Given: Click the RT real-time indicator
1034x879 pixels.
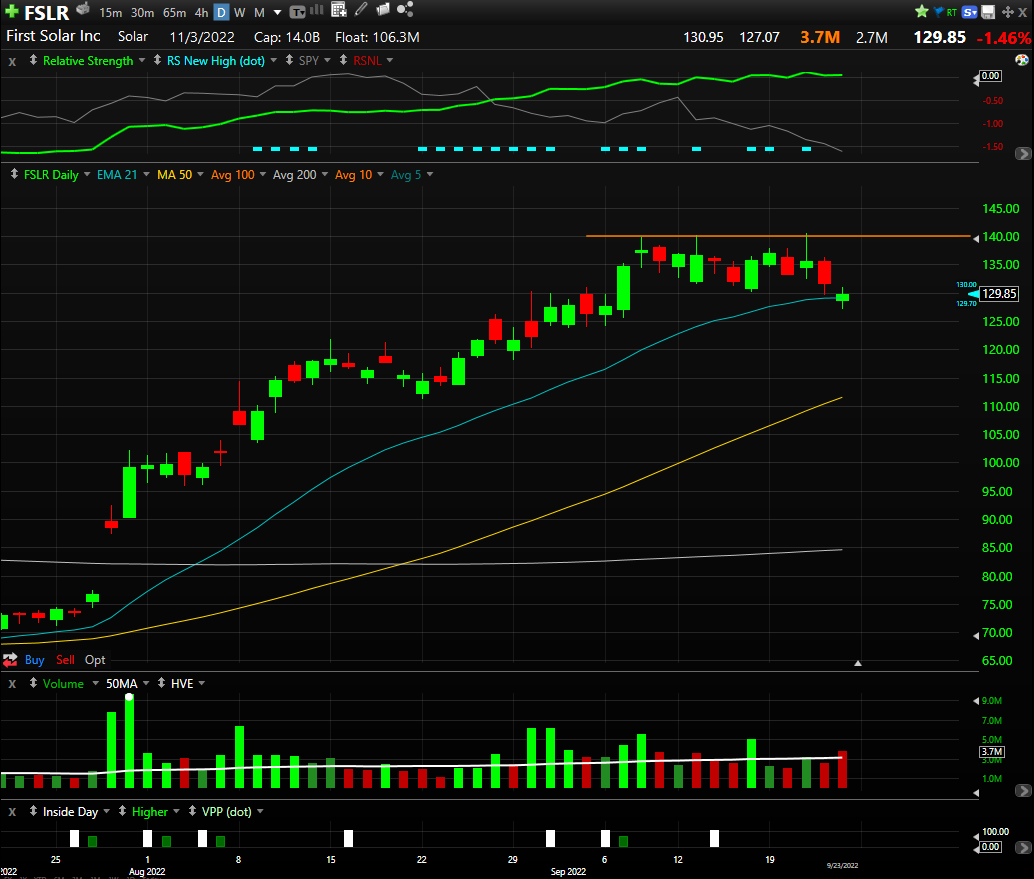Looking at the screenshot, I should click(x=952, y=13).
